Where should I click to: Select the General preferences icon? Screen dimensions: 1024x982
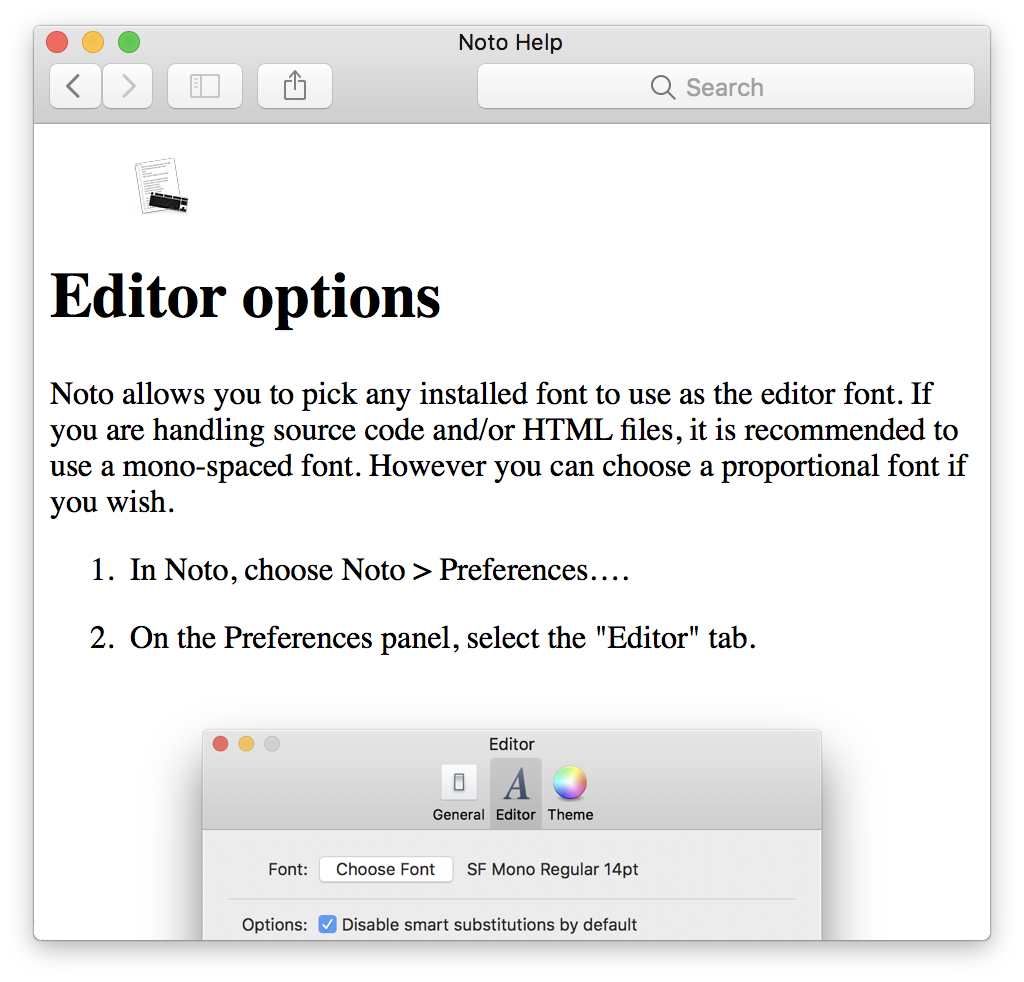tap(458, 782)
